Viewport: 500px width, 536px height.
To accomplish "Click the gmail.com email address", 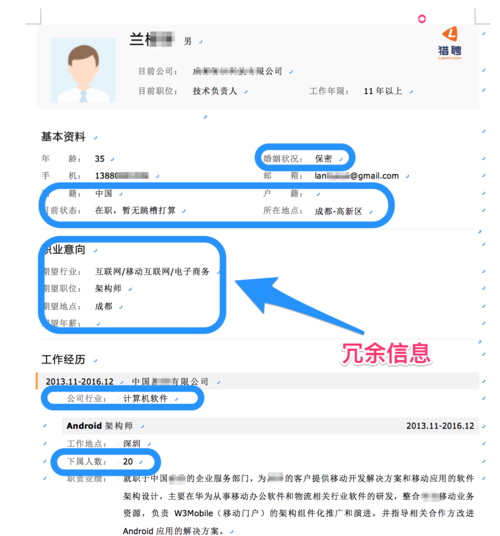I will point(356,176).
